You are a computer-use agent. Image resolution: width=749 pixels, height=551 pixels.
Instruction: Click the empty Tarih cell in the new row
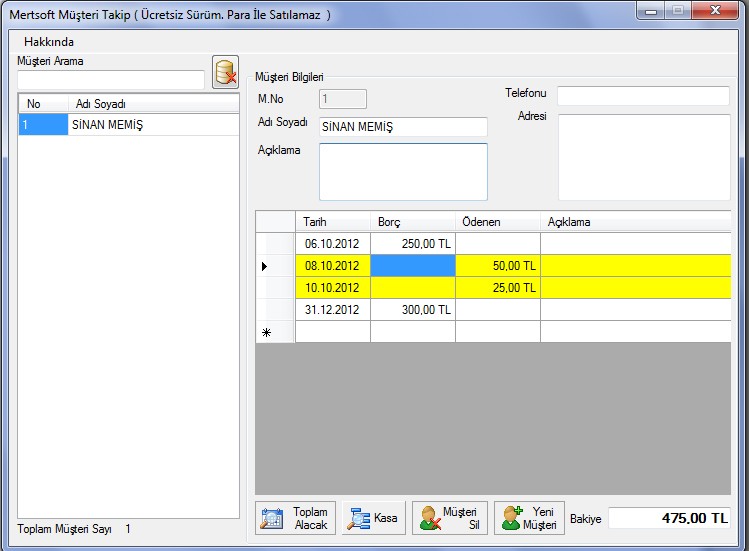(333, 332)
